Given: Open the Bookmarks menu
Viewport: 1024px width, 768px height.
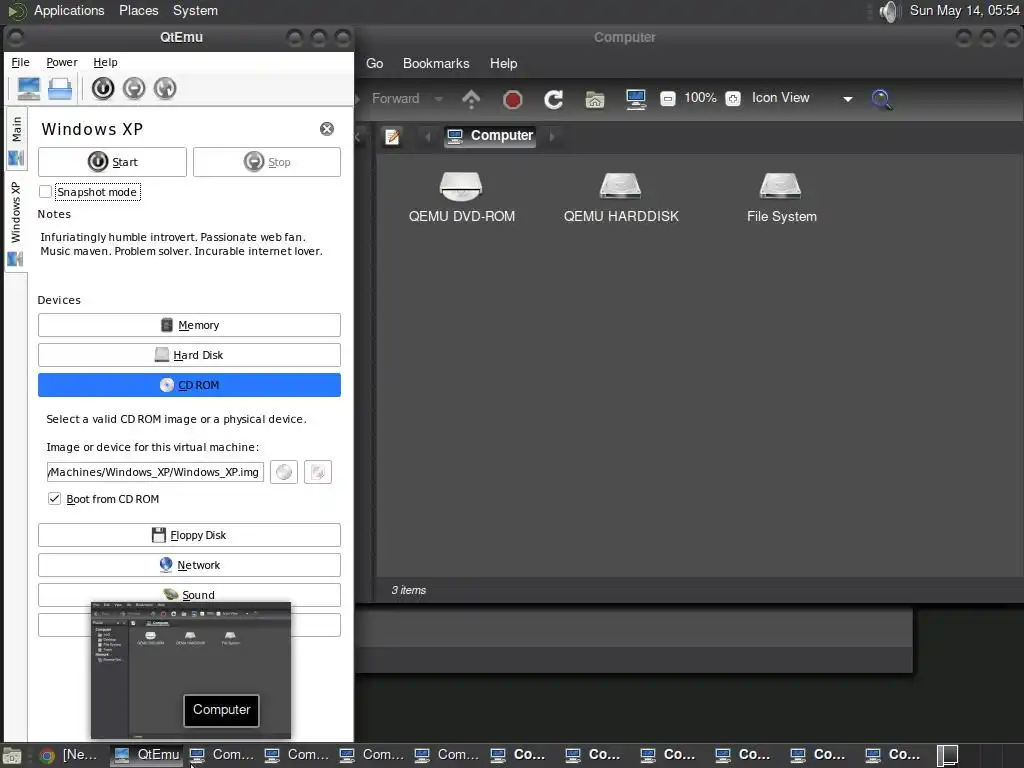Looking at the screenshot, I should click(x=436, y=63).
